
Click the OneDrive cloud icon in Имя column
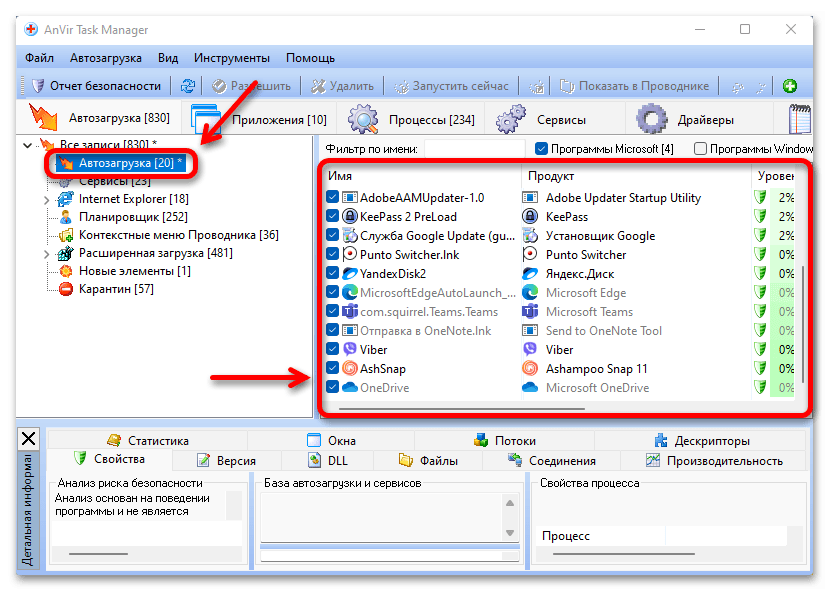click(x=350, y=387)
